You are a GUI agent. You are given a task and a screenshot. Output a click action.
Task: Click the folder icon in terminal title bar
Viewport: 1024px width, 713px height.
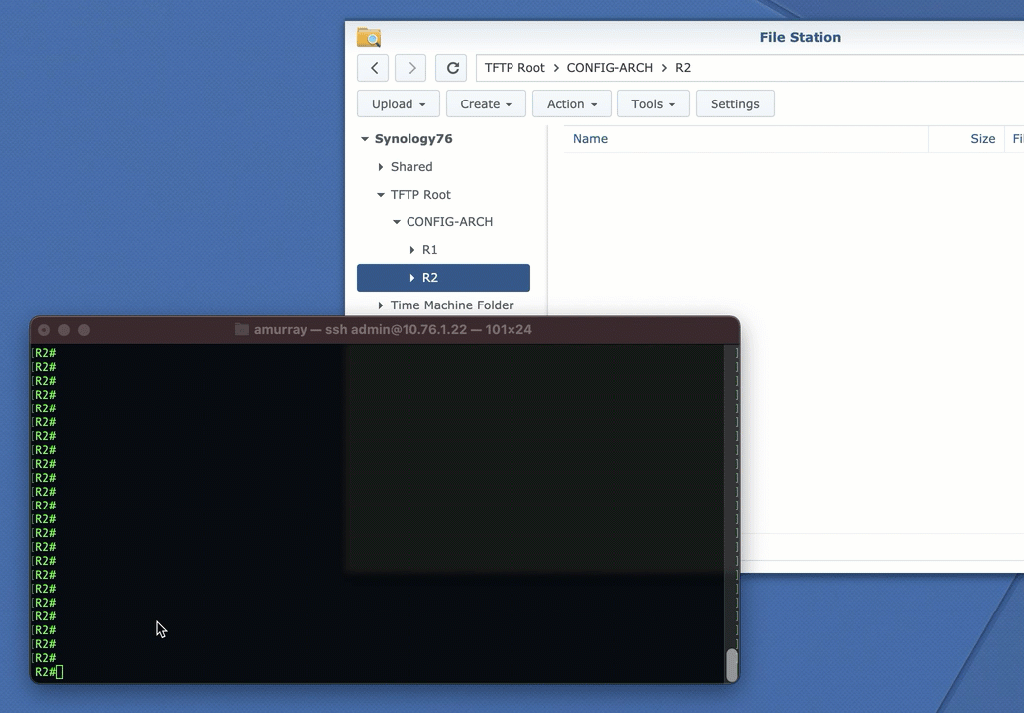pyautogui.click(x=241, y=330)
